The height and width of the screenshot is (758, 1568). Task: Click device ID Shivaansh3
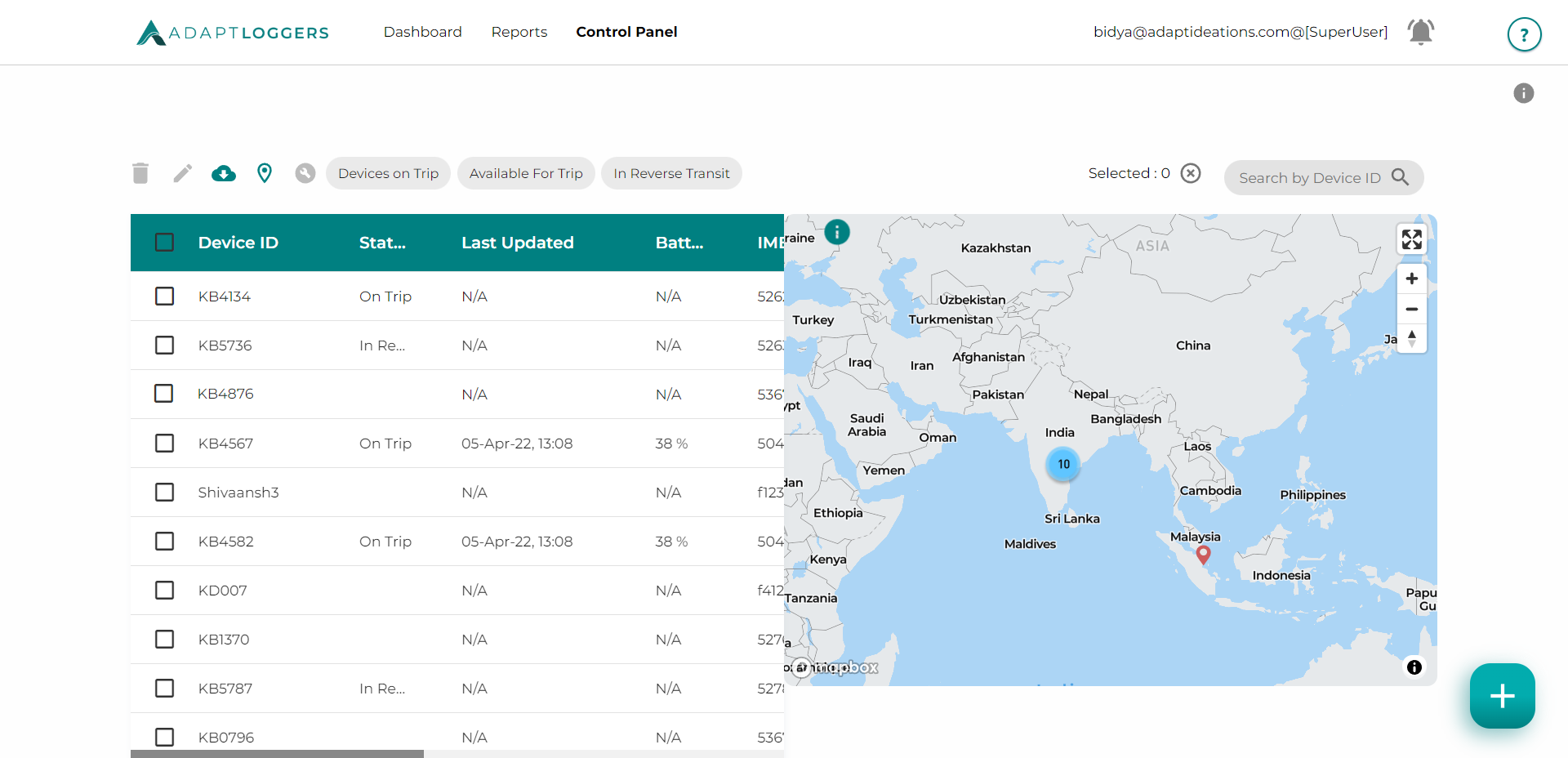tap(238, 492)
